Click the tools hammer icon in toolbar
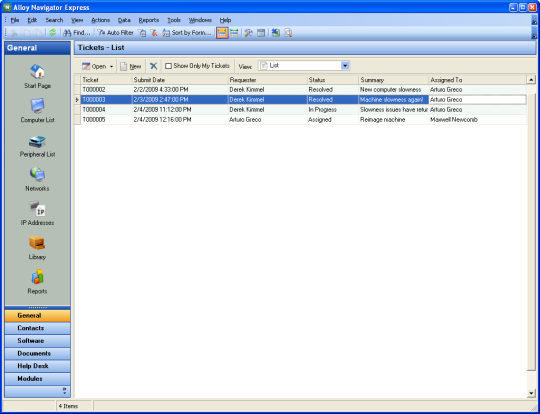The width and height of the screenshot is (540, 414). (x=248, y=33)
